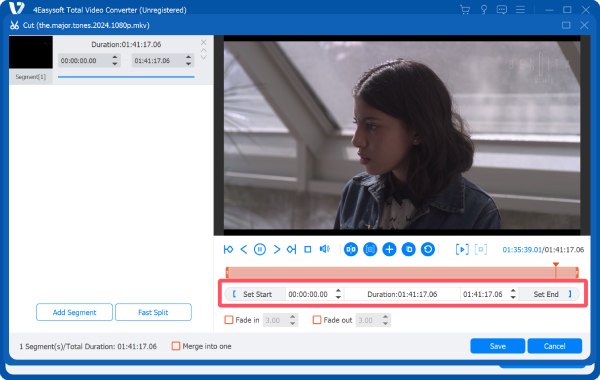Click the orange playhead marker on timeline

pos(556,265)
